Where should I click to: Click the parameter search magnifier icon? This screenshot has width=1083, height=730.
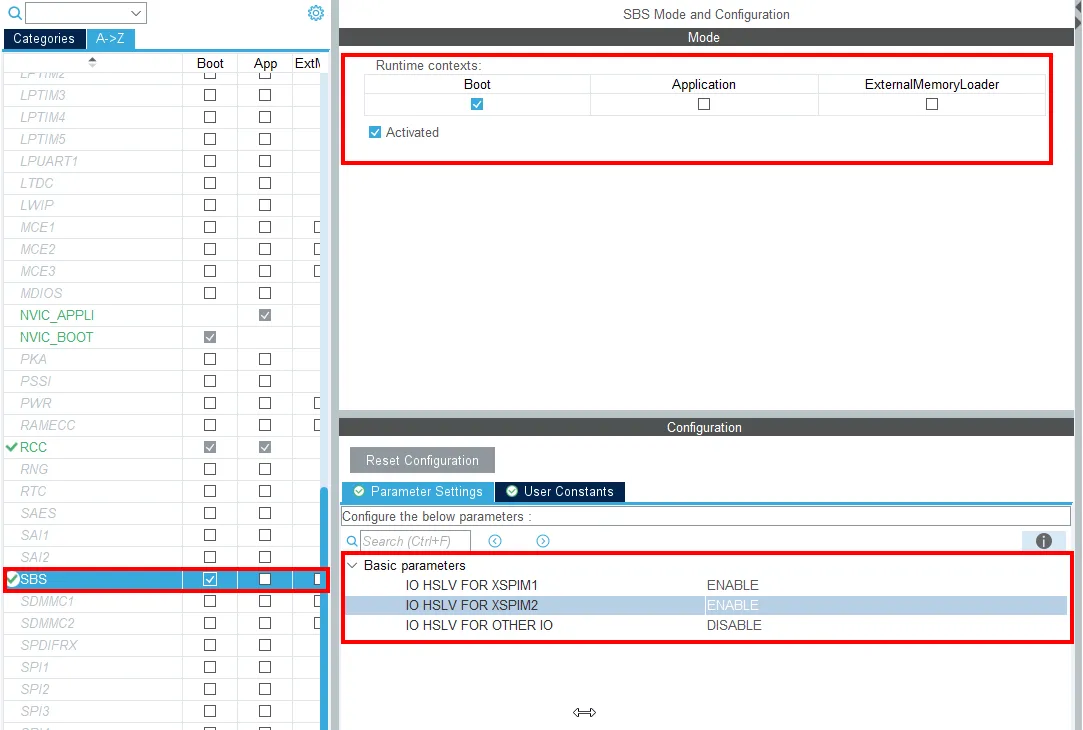(x=352, y=541)
